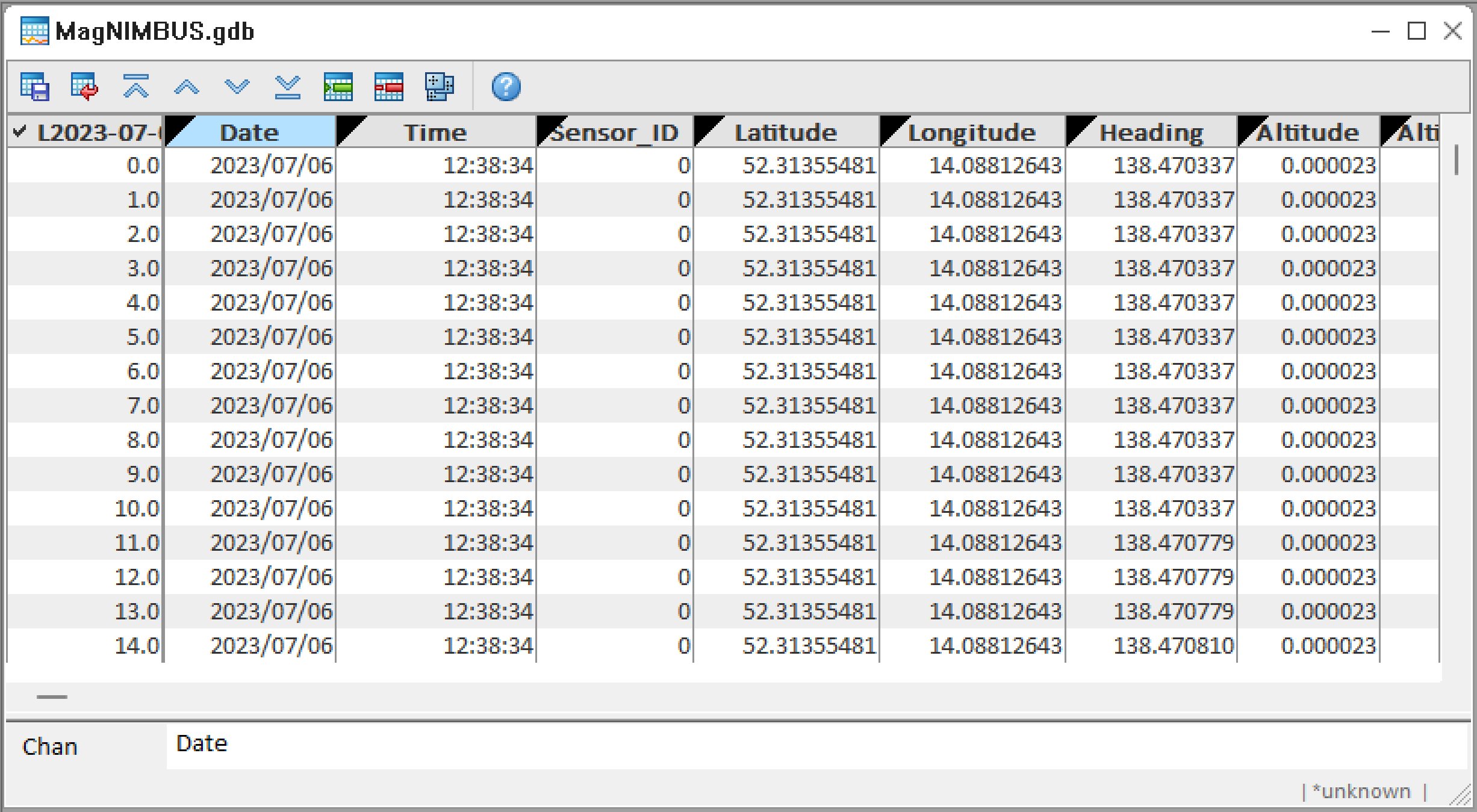Jump to the last row of data

pos(287,87)
